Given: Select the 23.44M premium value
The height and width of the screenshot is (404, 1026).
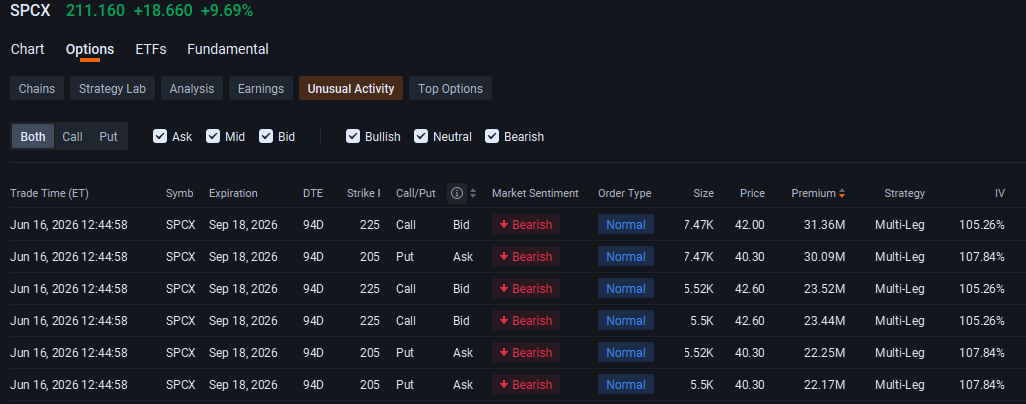Looking at the screenshot, I should tap(824, 321).
